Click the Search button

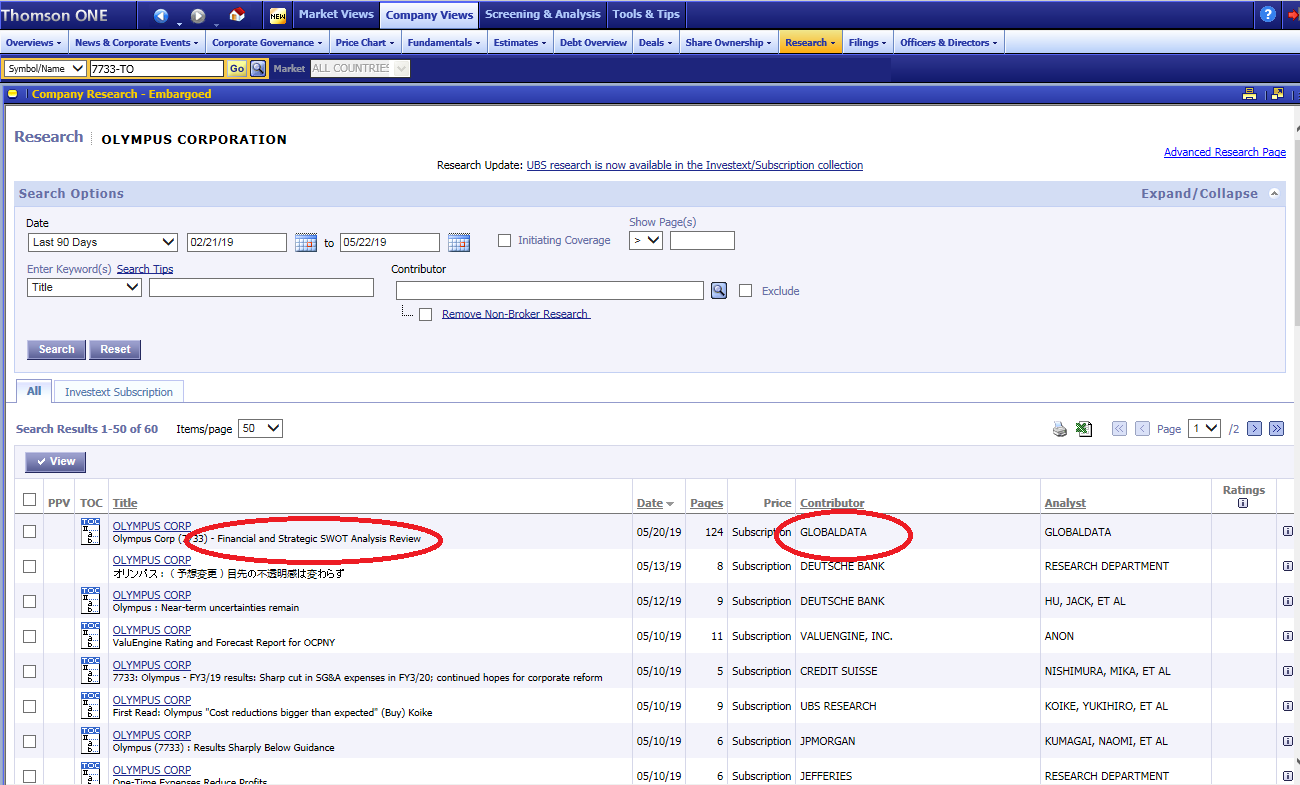(56, 349)
